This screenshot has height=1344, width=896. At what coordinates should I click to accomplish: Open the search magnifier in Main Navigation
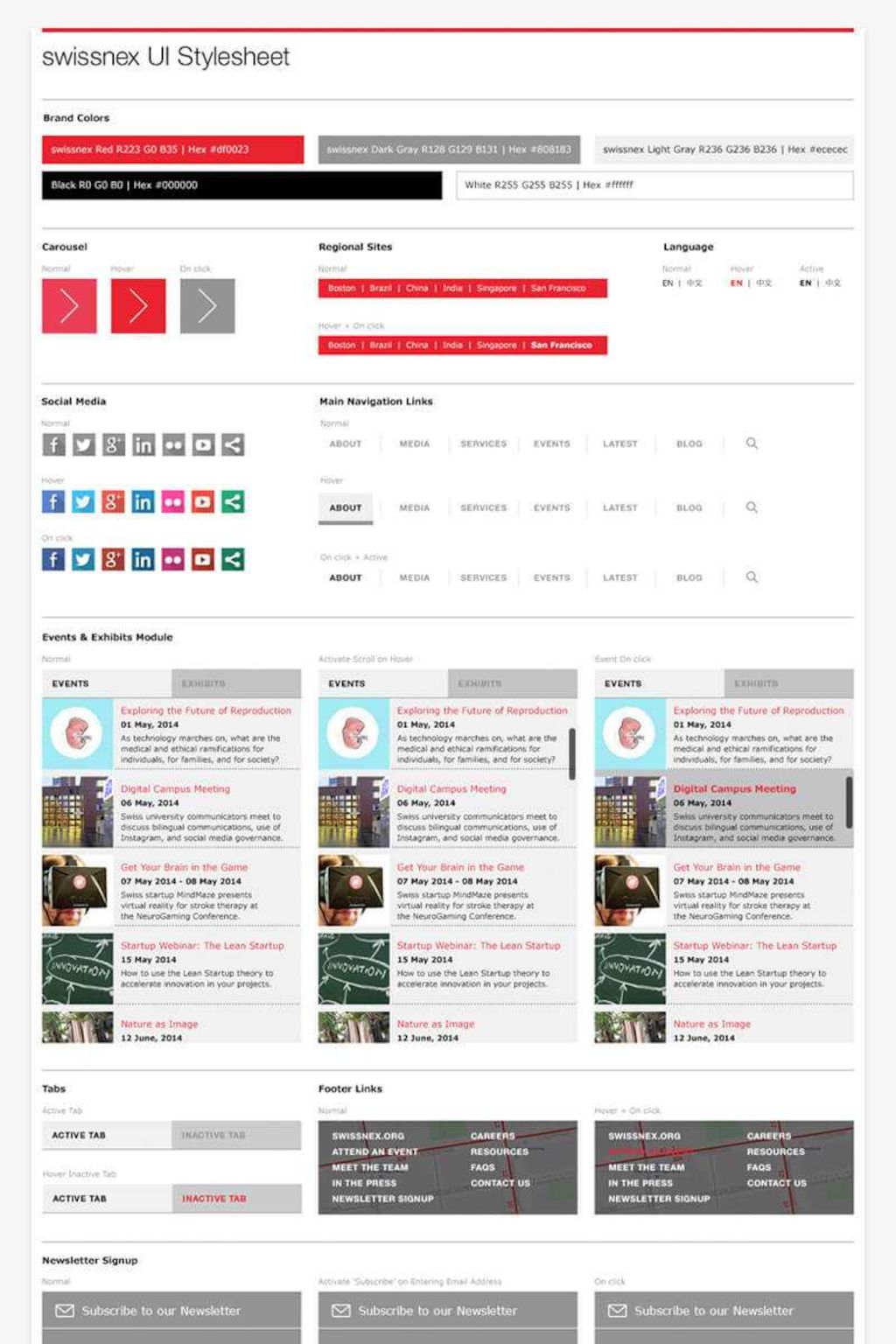tap(751, 444)
